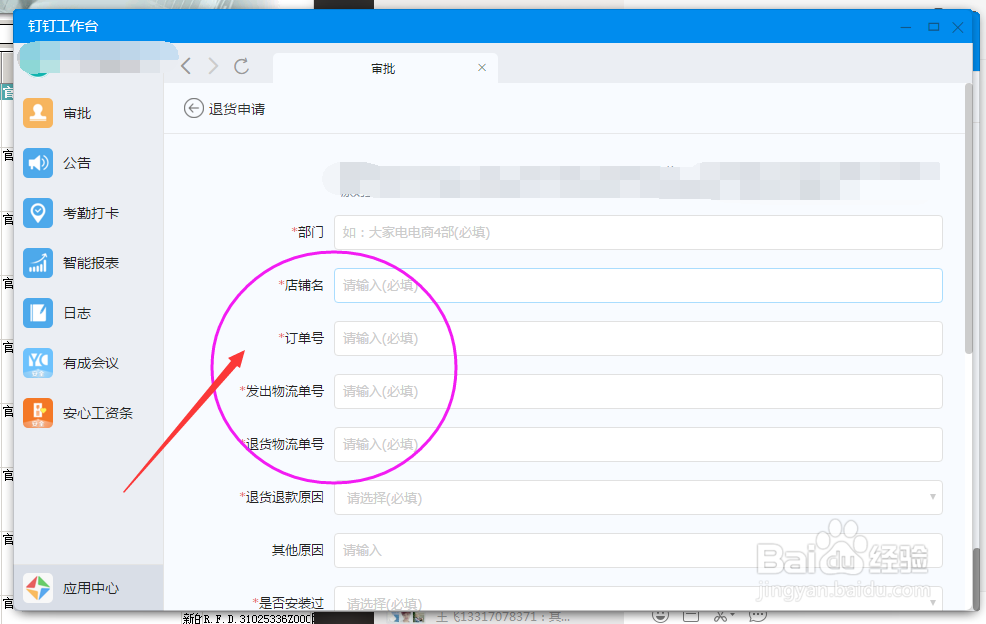Open the 退货退款原因 dropdown
986x624 pixels.
(x=640, y=497)
